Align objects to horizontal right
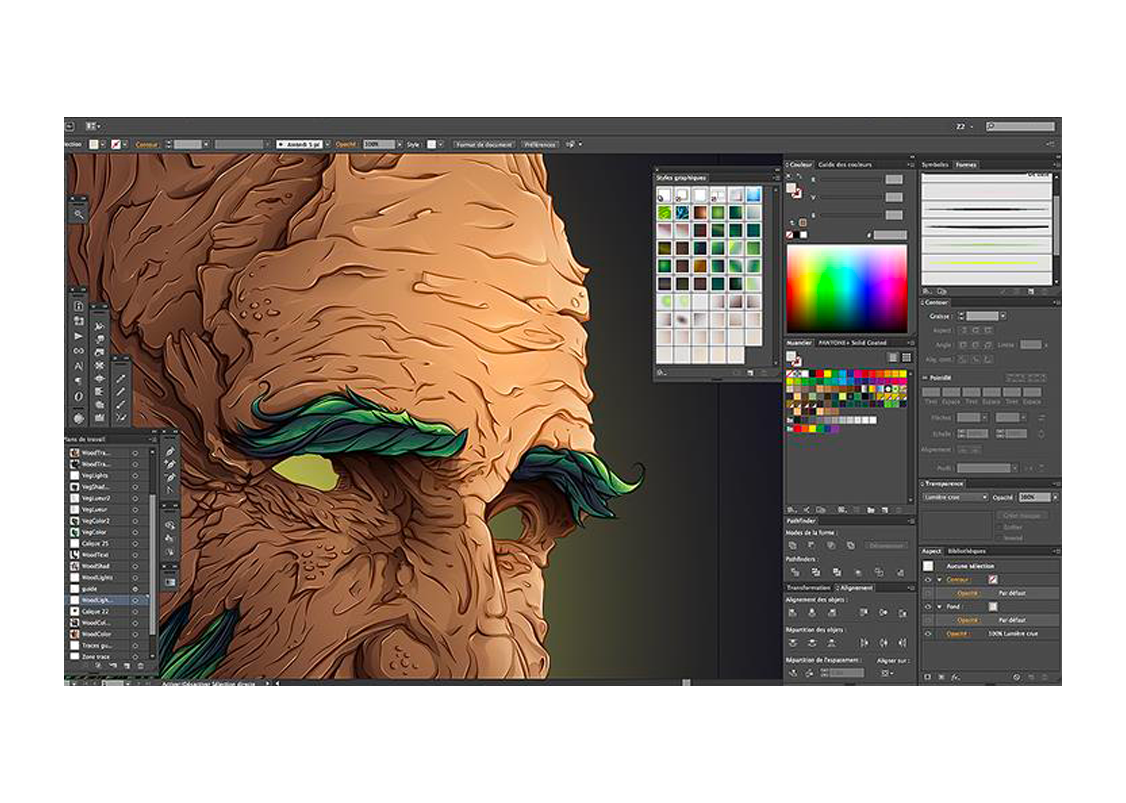The height and width of the screenshot is (803, 1126). tap(832, 613)
